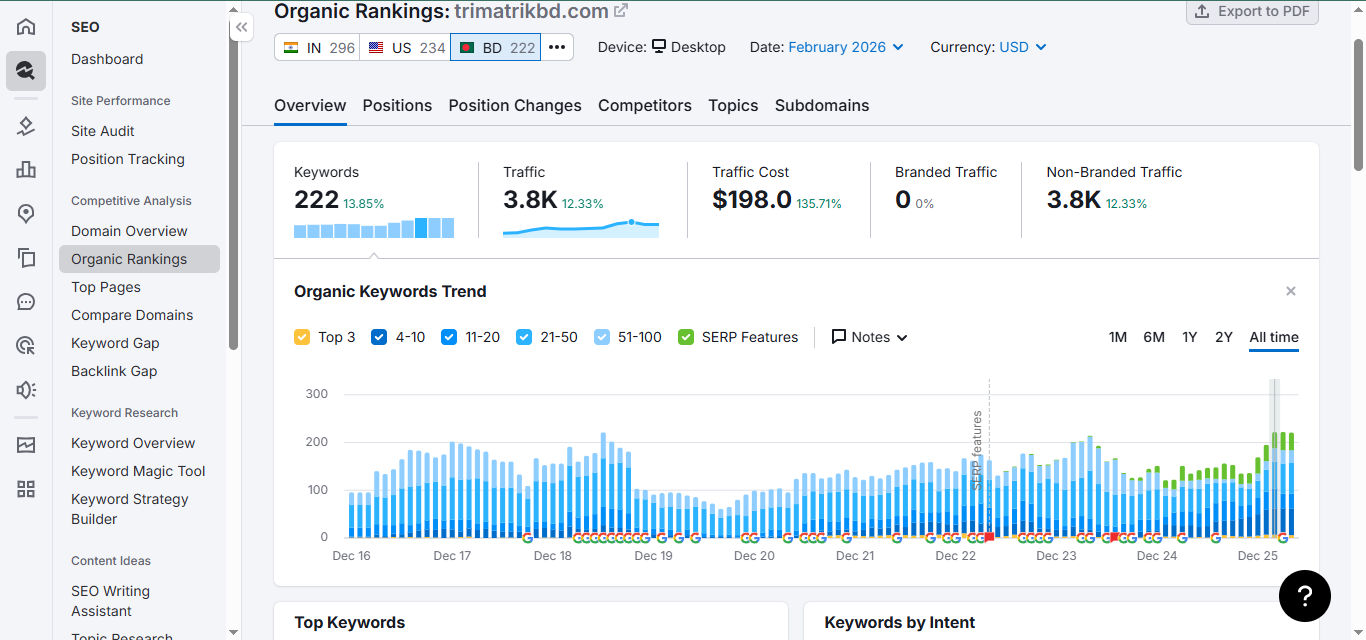Image resolution: width=1366 pixels, height=640 pixels.
Task: Open the megaphone Advertising icon in rail
Action: click(26, 390)
